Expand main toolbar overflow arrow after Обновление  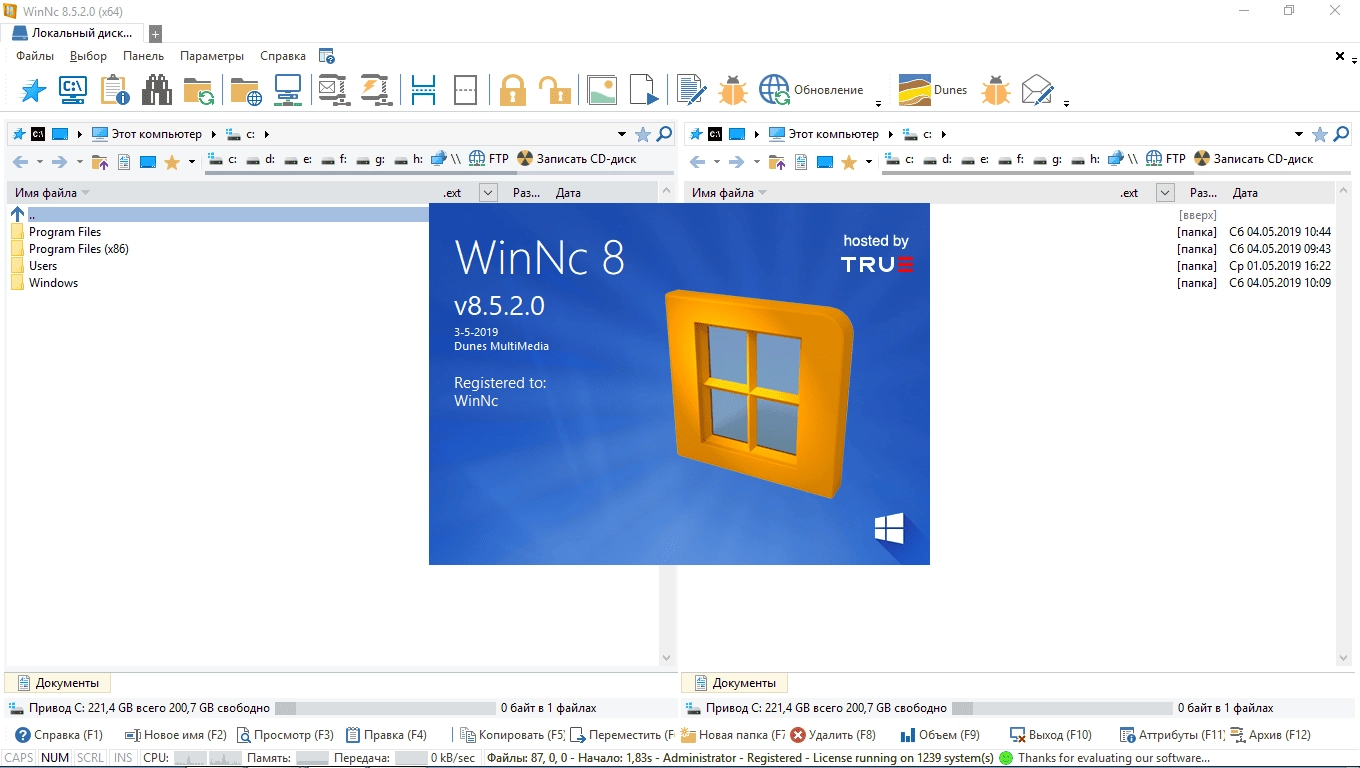tap(878, 103)
